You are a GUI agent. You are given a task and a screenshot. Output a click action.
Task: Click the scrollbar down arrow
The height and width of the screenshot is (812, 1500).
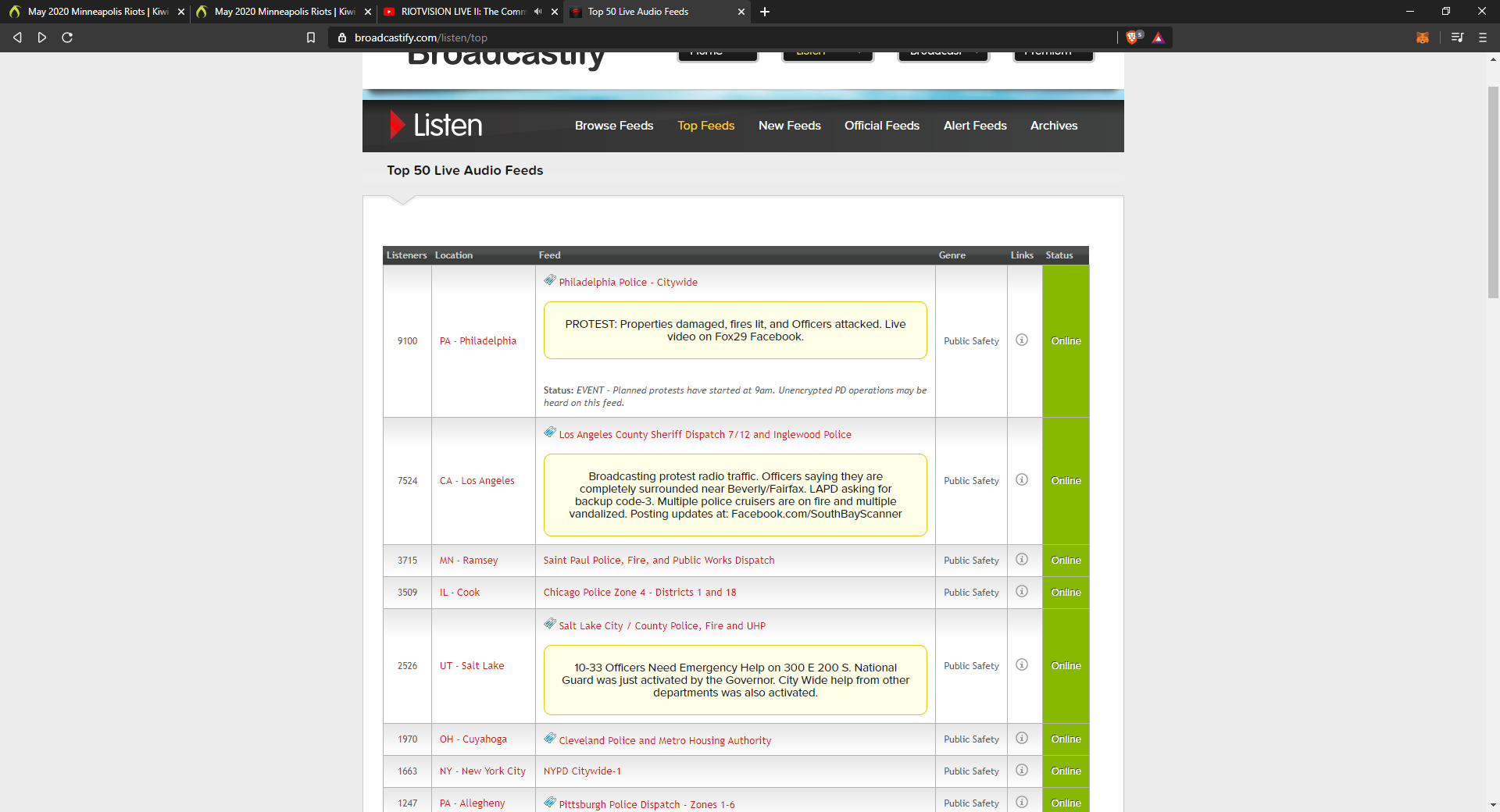point(1493,805)
